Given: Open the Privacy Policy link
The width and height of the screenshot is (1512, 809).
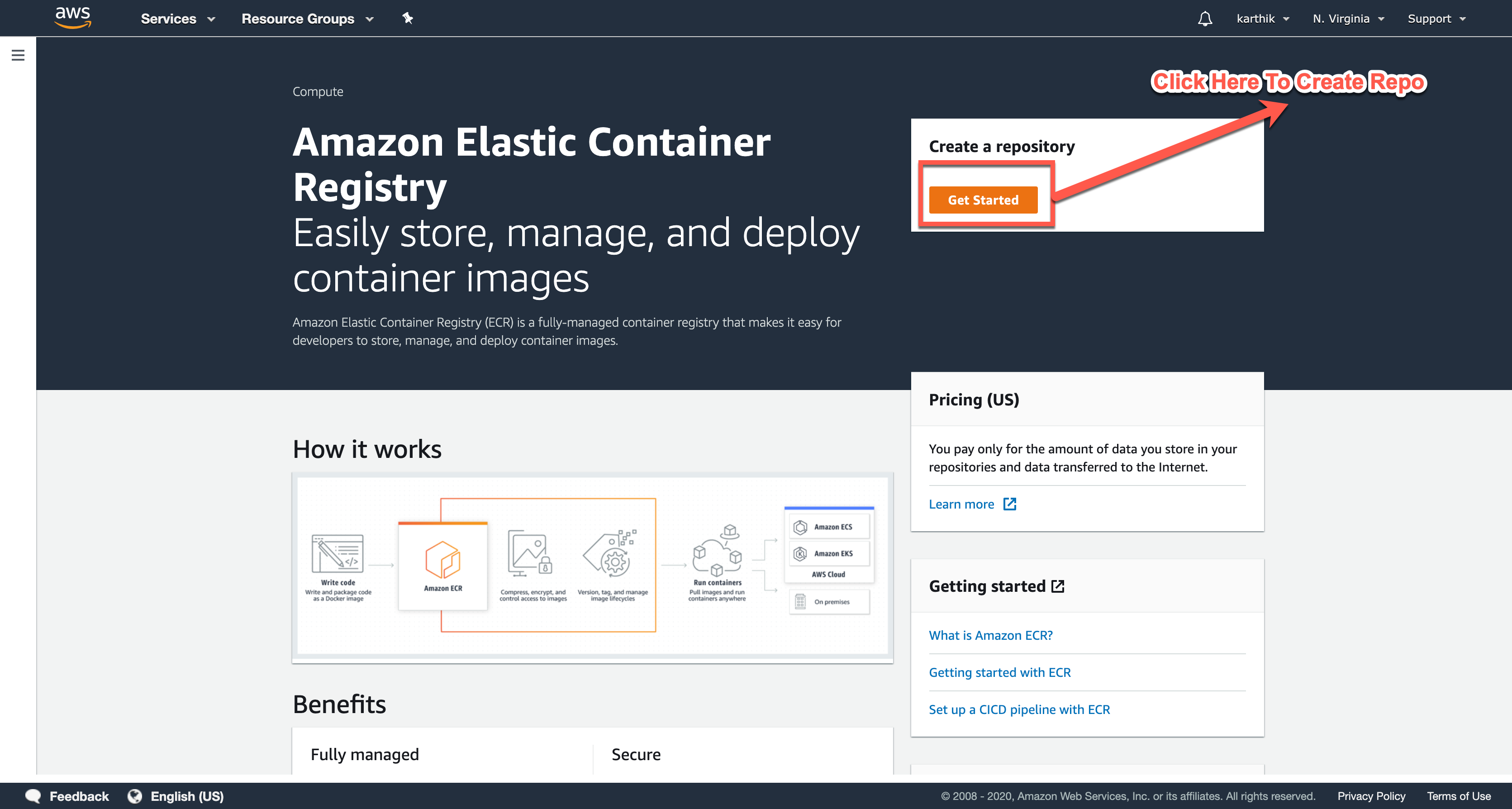Looking at the screenshot, I should [x=1371, y=796].
